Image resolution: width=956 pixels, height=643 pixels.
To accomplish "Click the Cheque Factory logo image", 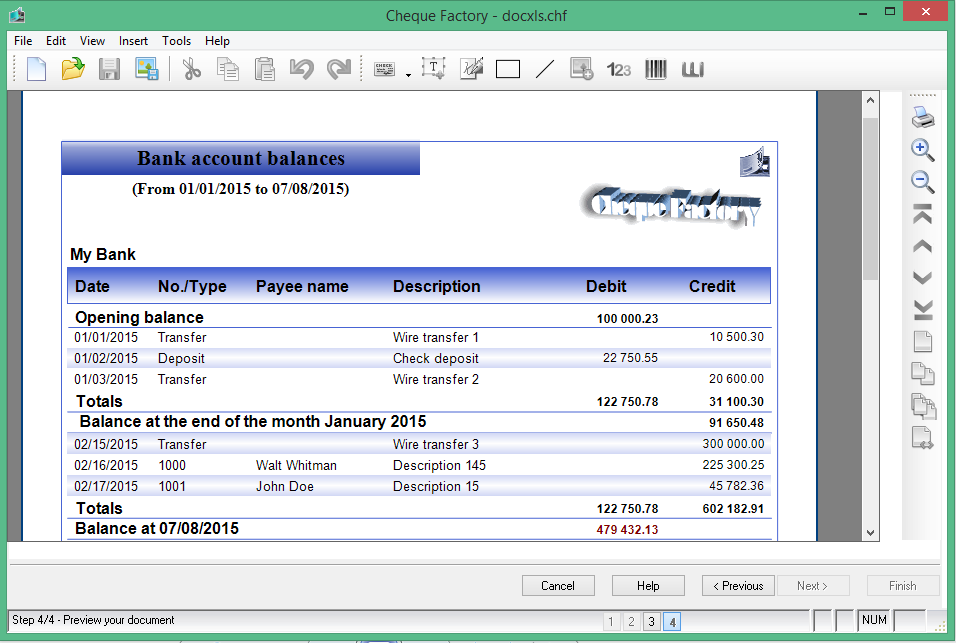I will point(671,207).
